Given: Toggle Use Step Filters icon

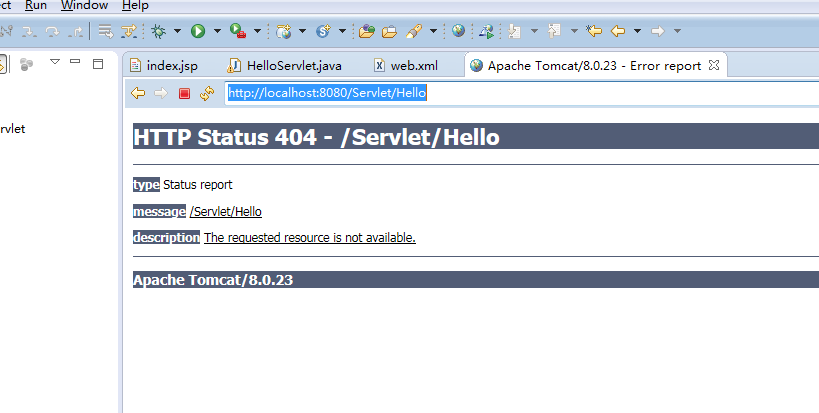Looking at the screenshot, I should pyautogui.click(x=128, y=31).
